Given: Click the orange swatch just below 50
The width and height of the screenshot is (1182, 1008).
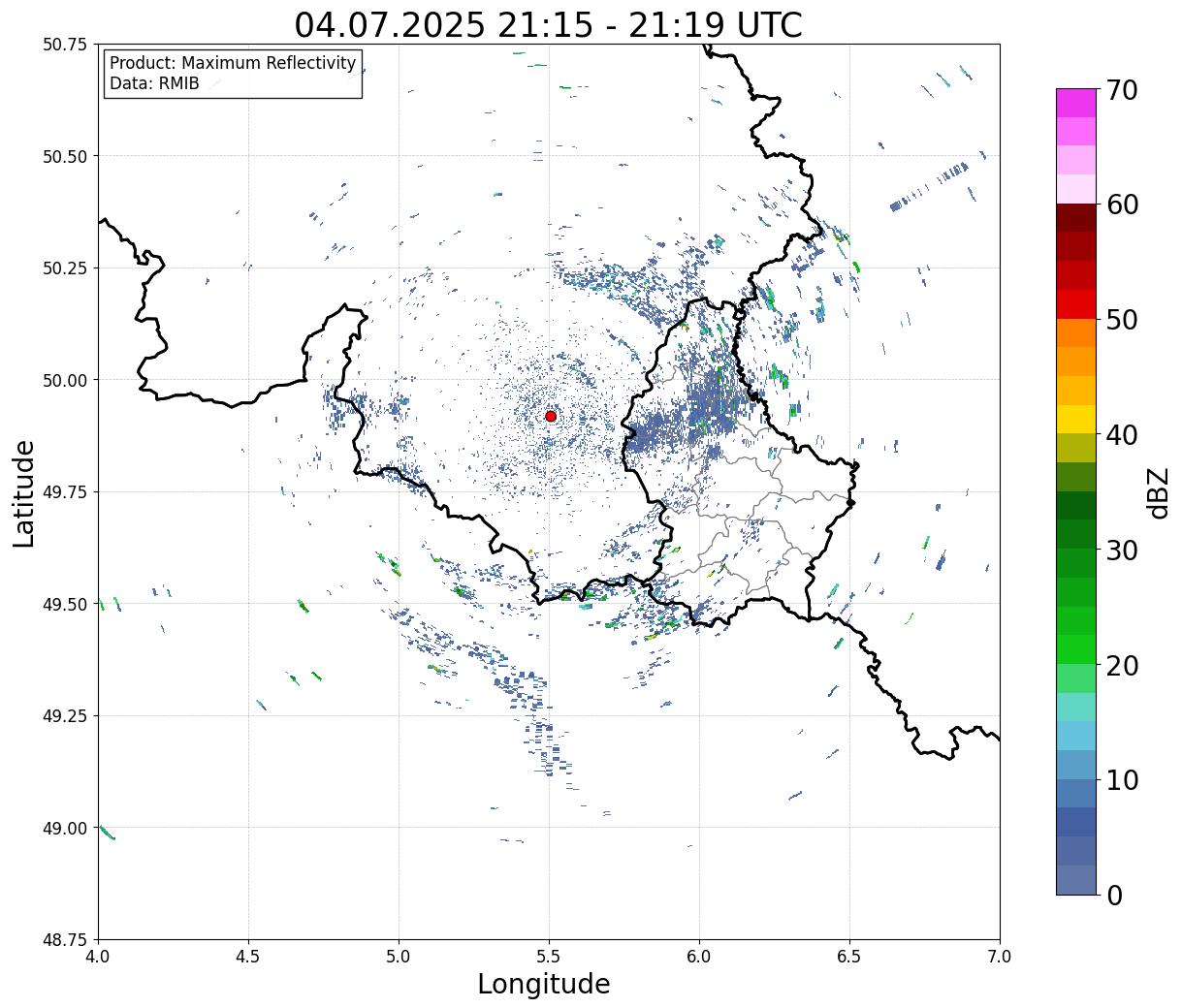Looking at the screenshot, I should pos(1076,333).
